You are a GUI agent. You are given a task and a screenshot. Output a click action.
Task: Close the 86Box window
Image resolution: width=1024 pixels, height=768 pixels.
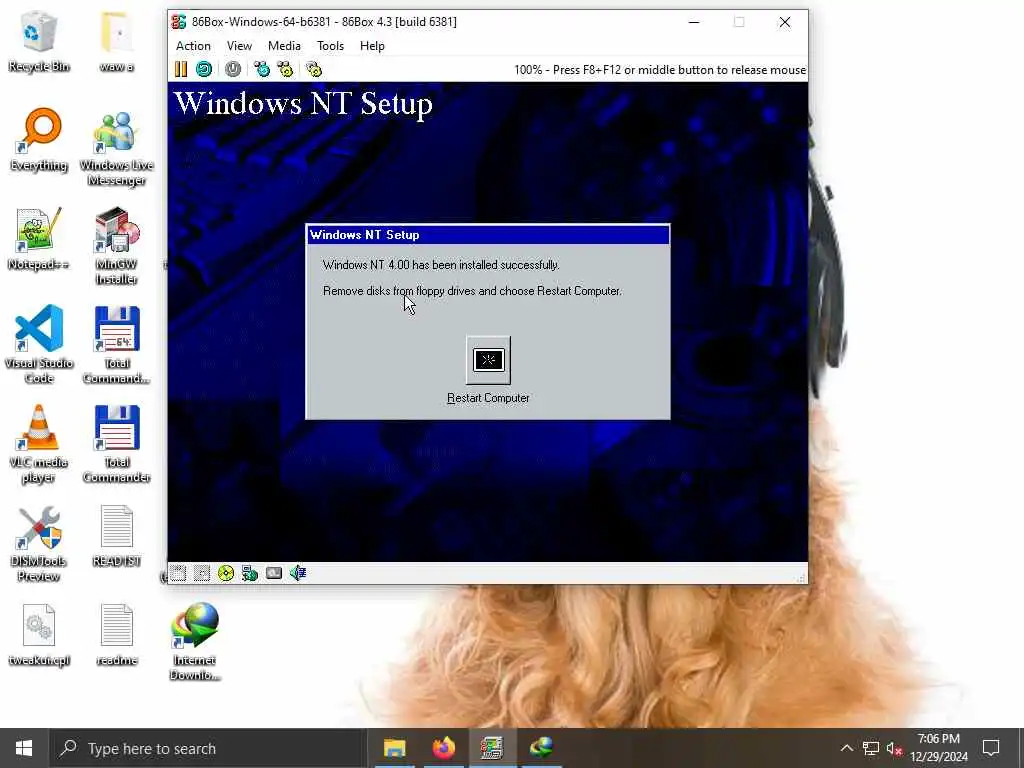click(x=785, y=22)
